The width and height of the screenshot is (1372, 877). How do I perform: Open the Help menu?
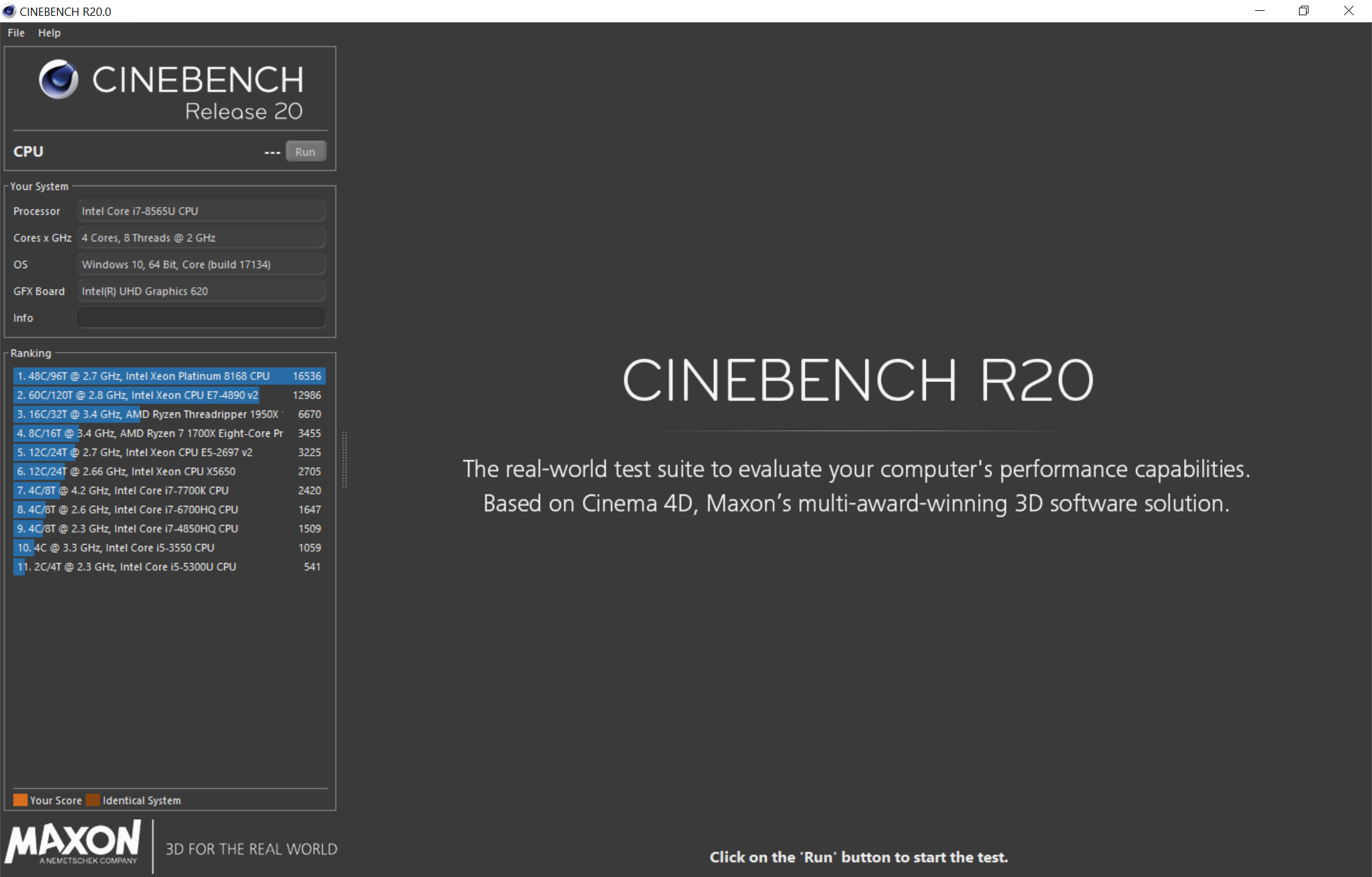click(x=49, y=33)
